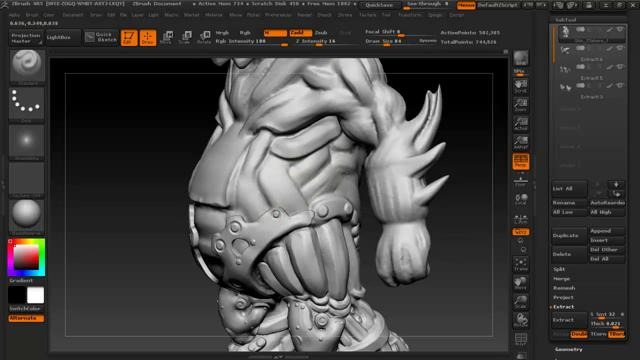640x360 pixels.
Task: Select the Rotate transform tool in top shelf
Action: pyautogui.click(x=204, y=38)
